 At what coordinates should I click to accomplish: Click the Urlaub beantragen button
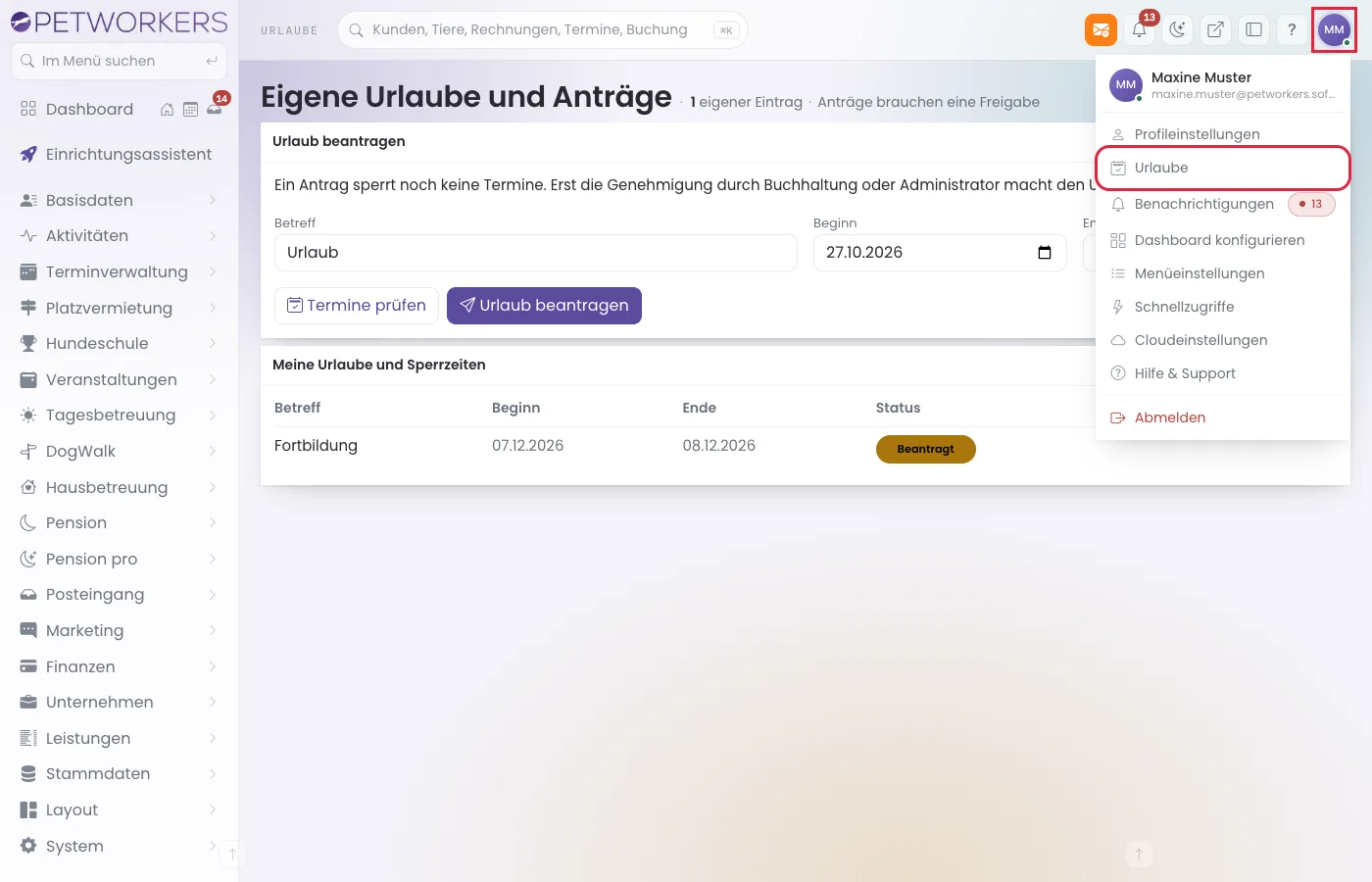[544, 306]
